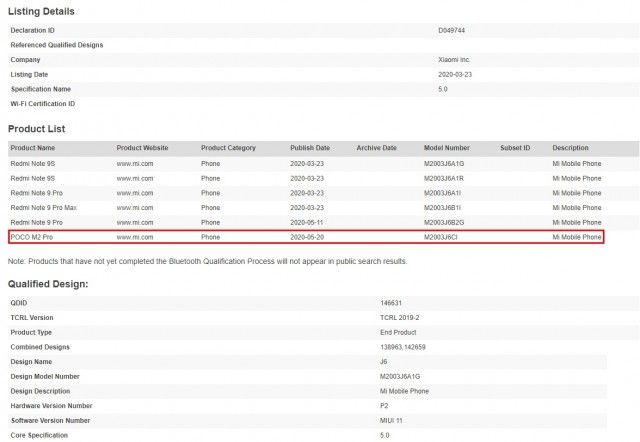The height and width of the screenshot is (442, 640).
Task: Click the Subset ID column header
Action: (515, 148)
